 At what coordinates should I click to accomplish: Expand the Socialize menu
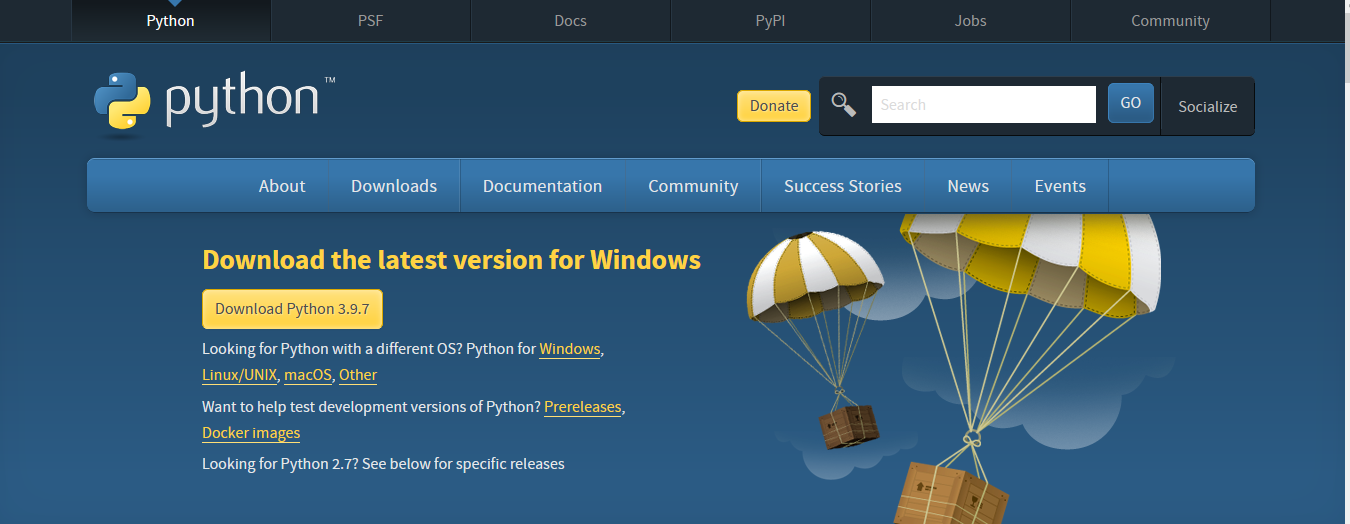[x=1207, y=106]
